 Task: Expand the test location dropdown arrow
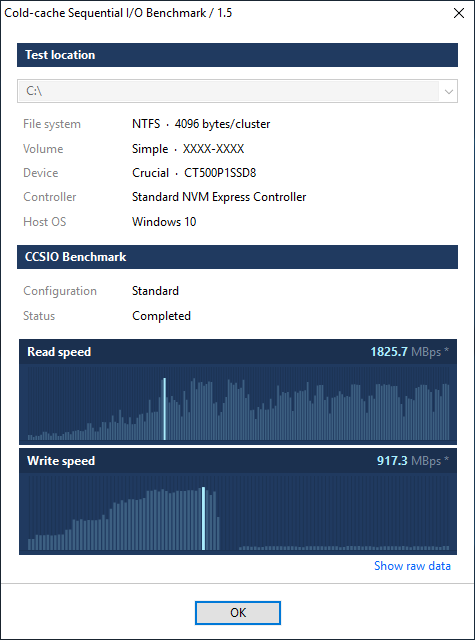click(x=448, y=91)
